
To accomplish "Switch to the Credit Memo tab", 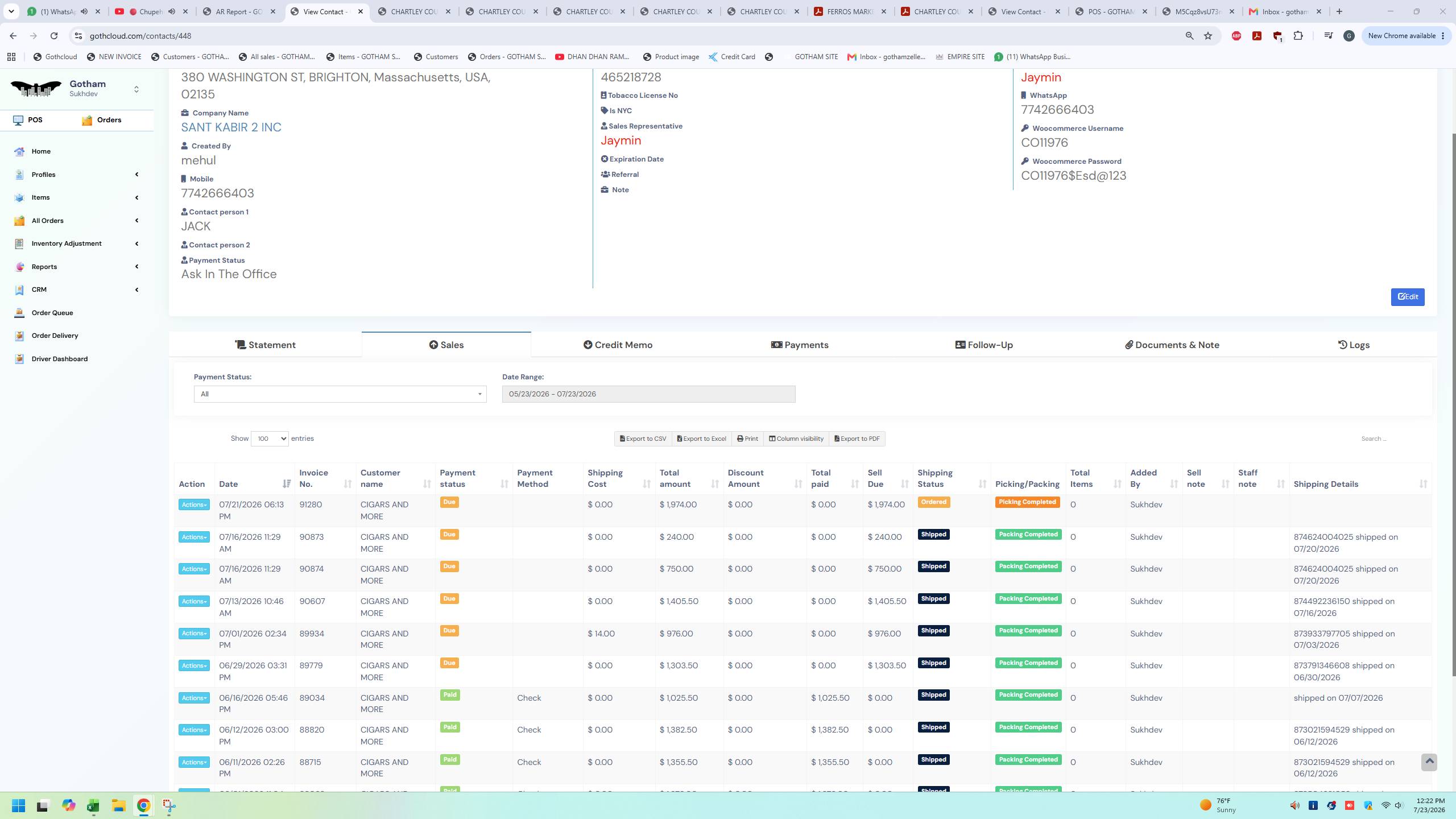I will coord(618,345).
